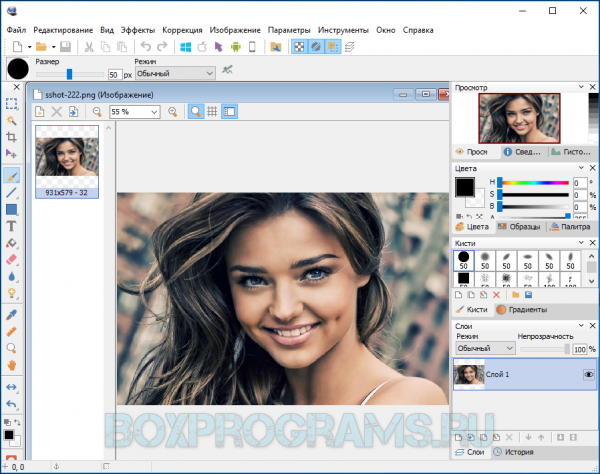The height and width of the screenshot is (474, 600).
Task: Select the rectangular selection tool
Action: 11,103
